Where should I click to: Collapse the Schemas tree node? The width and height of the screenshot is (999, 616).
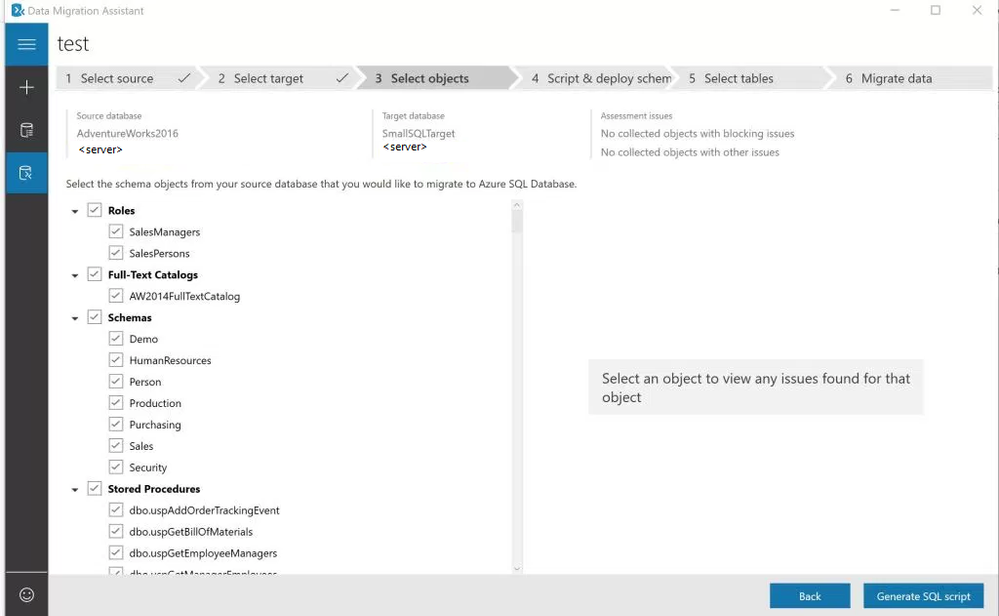pyautogui.click(x=75, y=318)
